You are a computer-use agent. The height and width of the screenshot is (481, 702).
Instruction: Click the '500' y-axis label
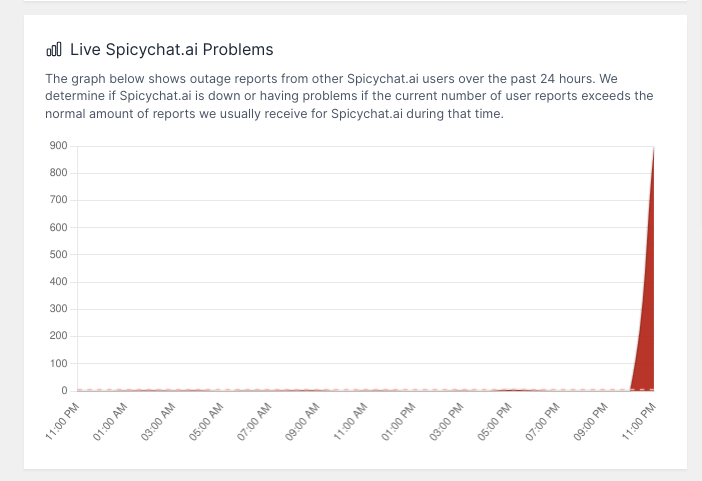(x=59, y=254)
